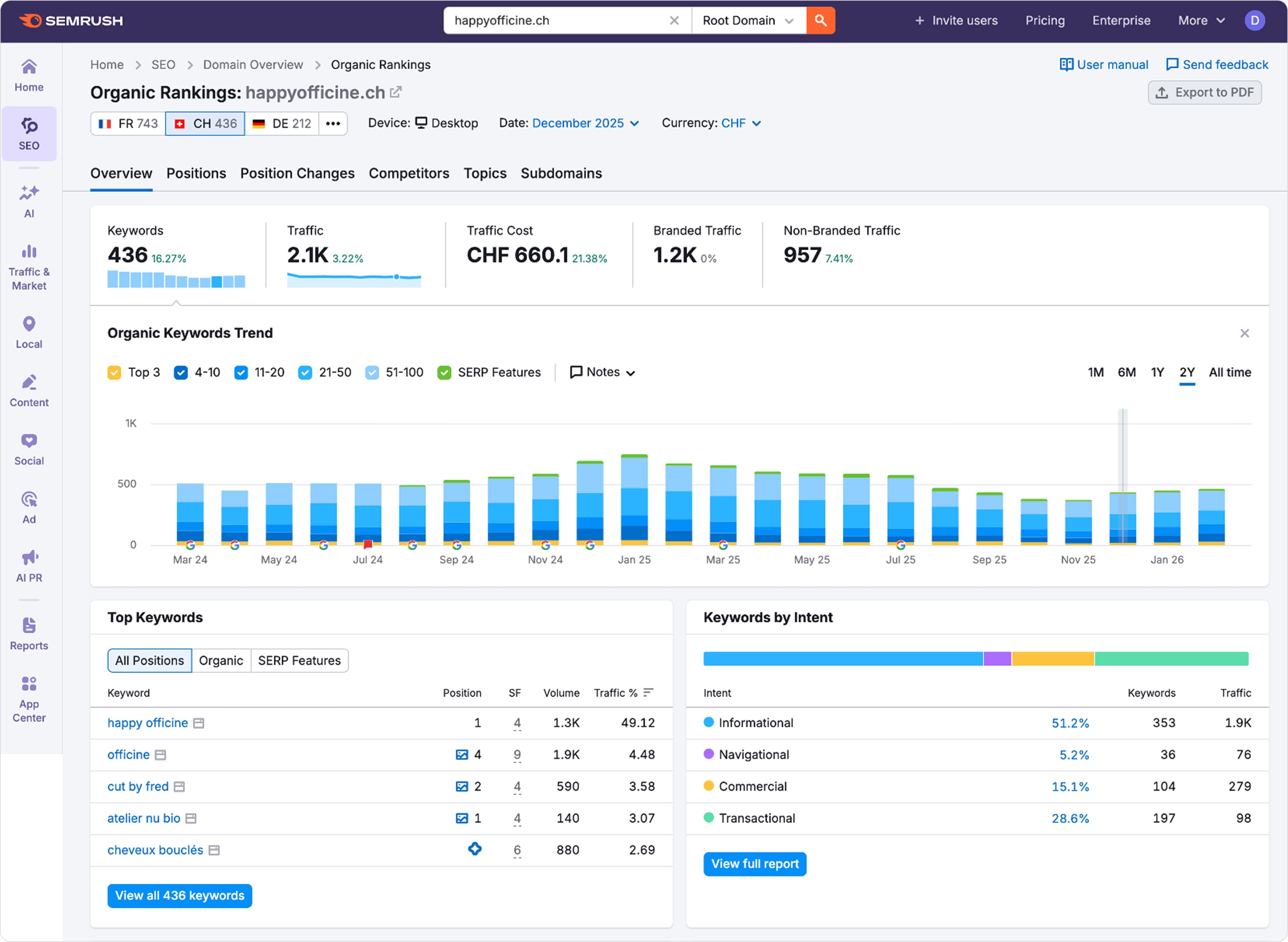This screenshot has width=1288, height=942.
Task: Open the Reports sidebar section
Action: [29, 634]
